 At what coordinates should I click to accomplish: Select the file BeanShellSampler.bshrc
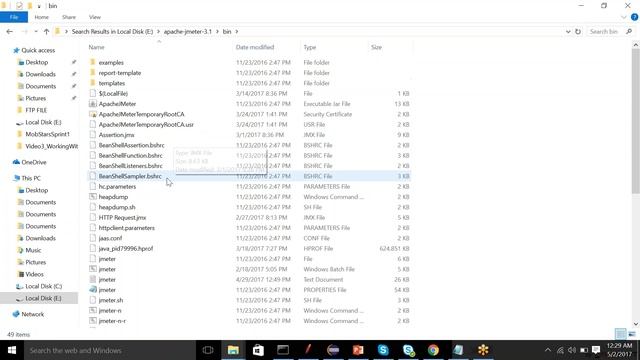[130, 176]
